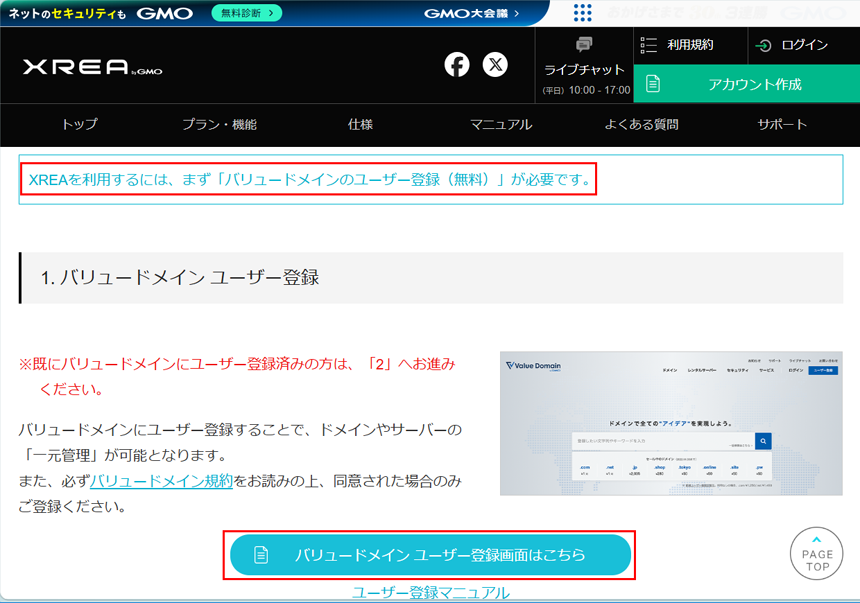This screenshot has width=860, height=603.
Task: Click the GMO logo in top banner
Action: pos(165,13)
